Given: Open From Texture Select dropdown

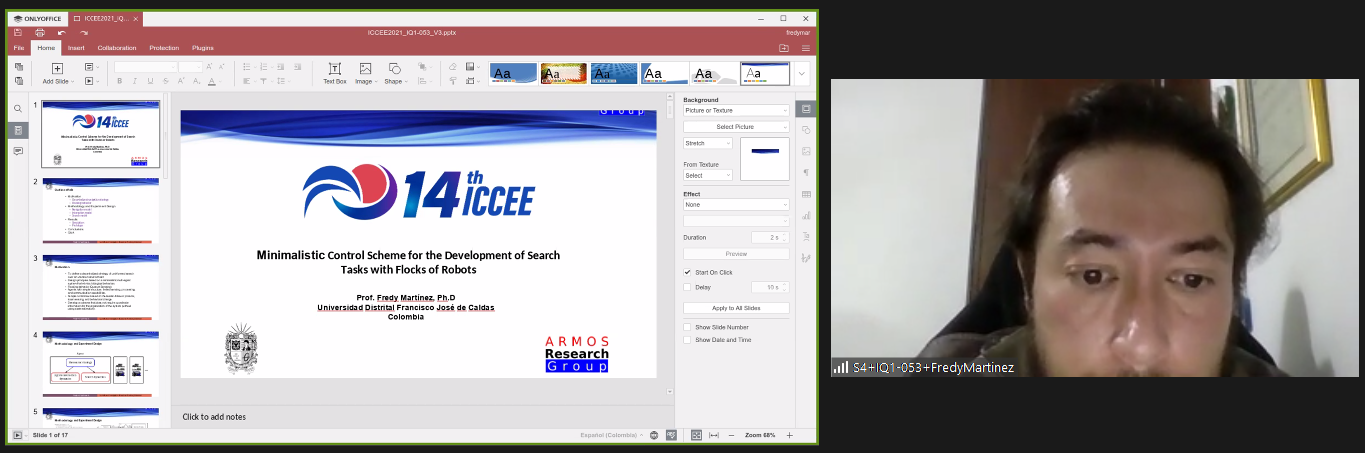Looking at the screenshot, I should (708, 175).
